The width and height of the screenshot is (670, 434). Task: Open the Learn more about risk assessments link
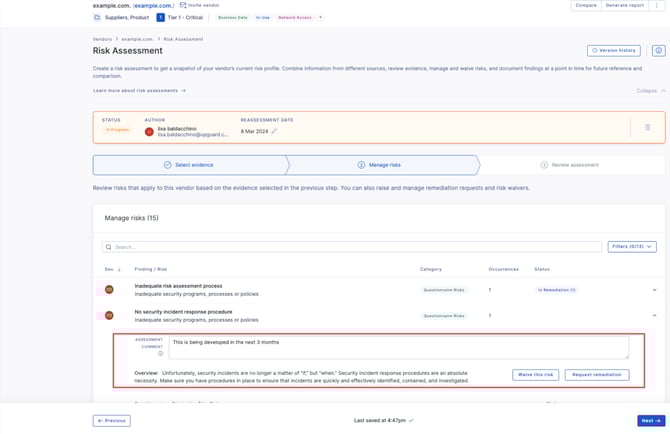click(x=139, y=90)
